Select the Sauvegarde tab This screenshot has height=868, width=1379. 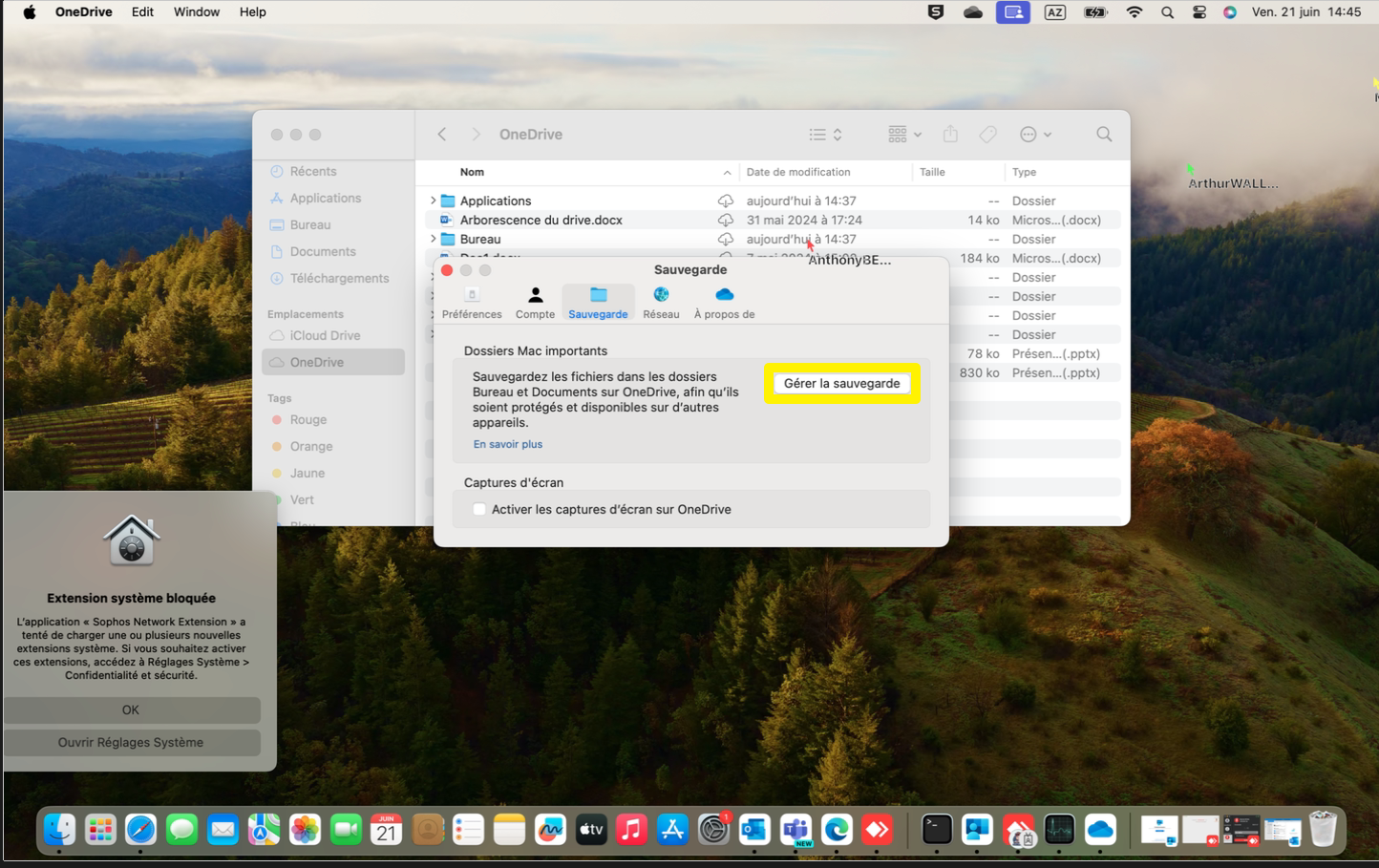pyautogui.click(x=598, y=302)
